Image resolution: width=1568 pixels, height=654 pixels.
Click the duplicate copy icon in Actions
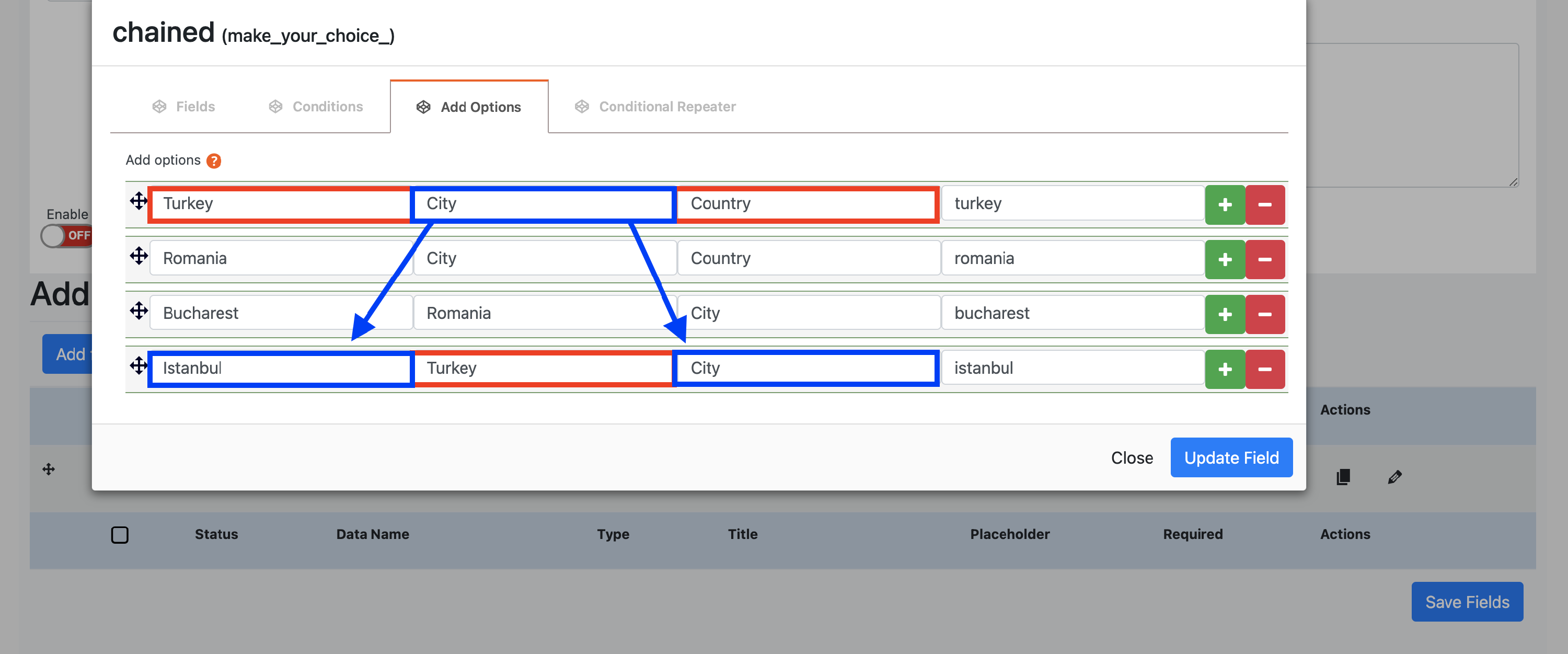tap(1343, 477)
